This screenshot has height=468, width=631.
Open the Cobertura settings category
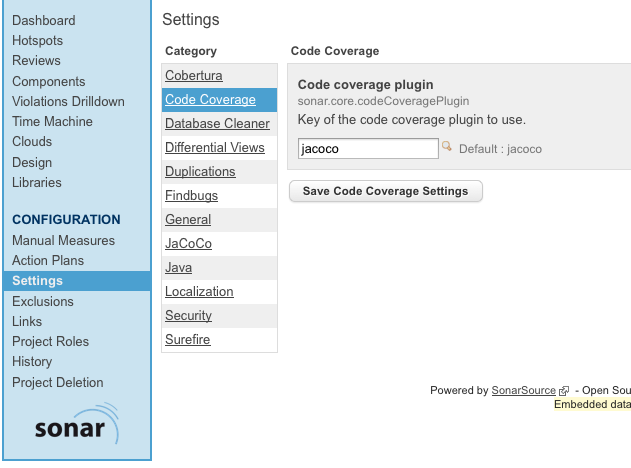[x=194, y=76]
